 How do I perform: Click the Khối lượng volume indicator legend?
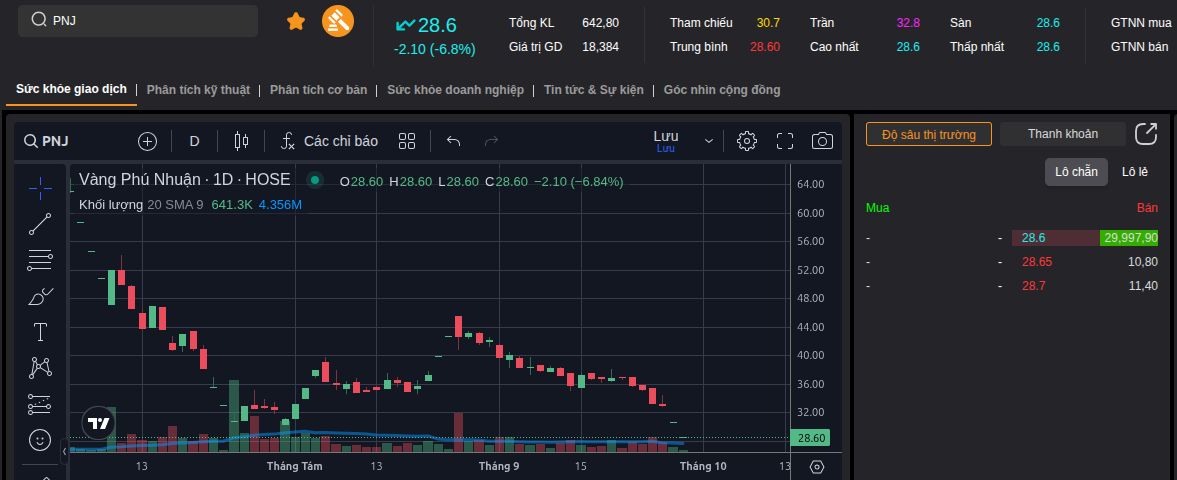pyautogui.click(x=110, y=204)
